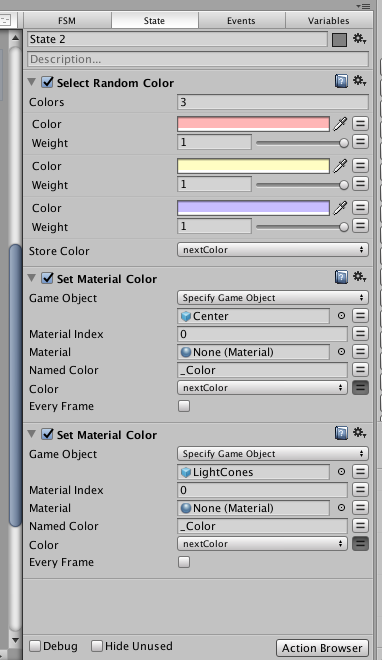Viewport: 382px width, 660px height.
Task: Click the Colors count field
Action: pyautogui.click(x=273, y=102)
